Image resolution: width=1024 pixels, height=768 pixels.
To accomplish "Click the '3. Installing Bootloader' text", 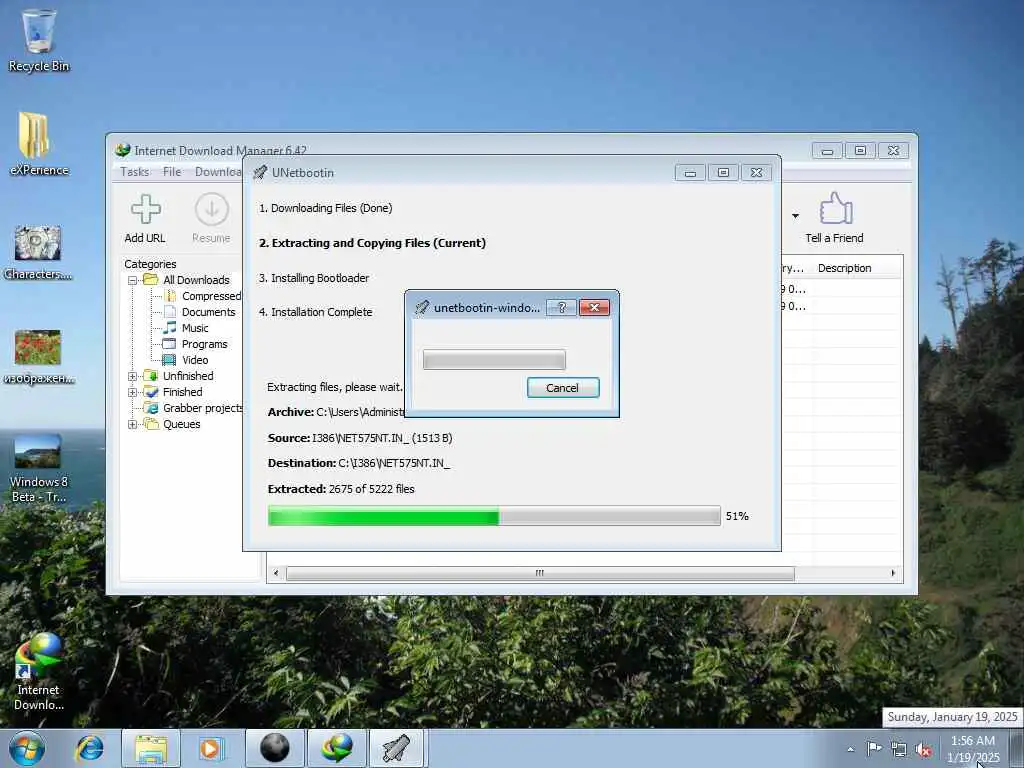I will (x=313, y=278).
